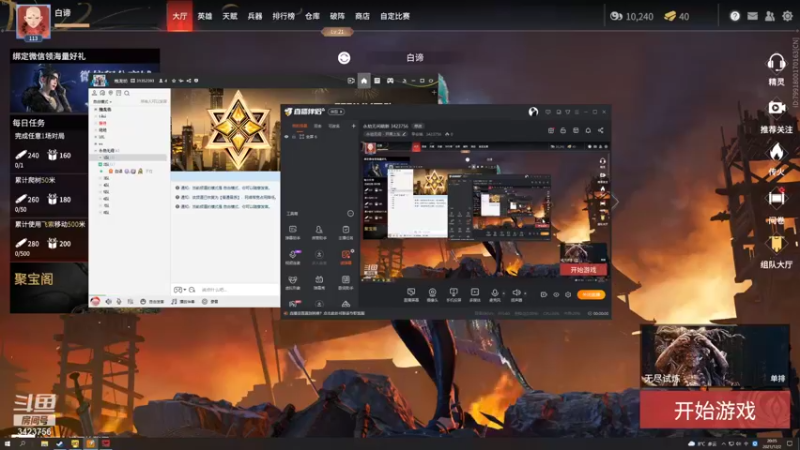
Task: Click the camera source icon in stream toolbar
Action: coord(432,292)
